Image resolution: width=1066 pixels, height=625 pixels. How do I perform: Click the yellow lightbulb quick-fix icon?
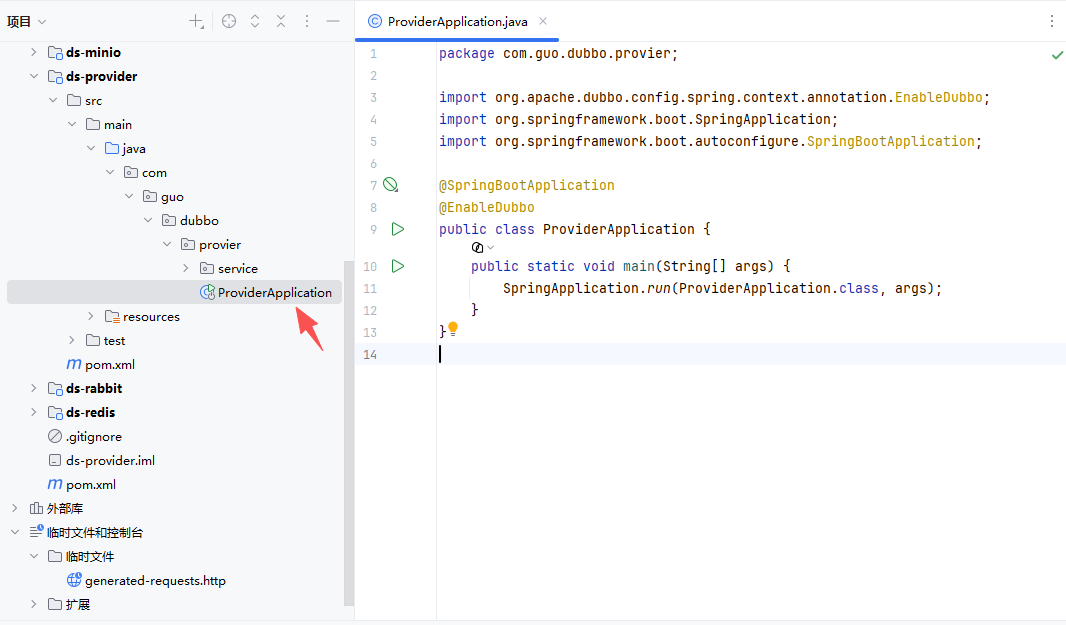pos(453,329)
